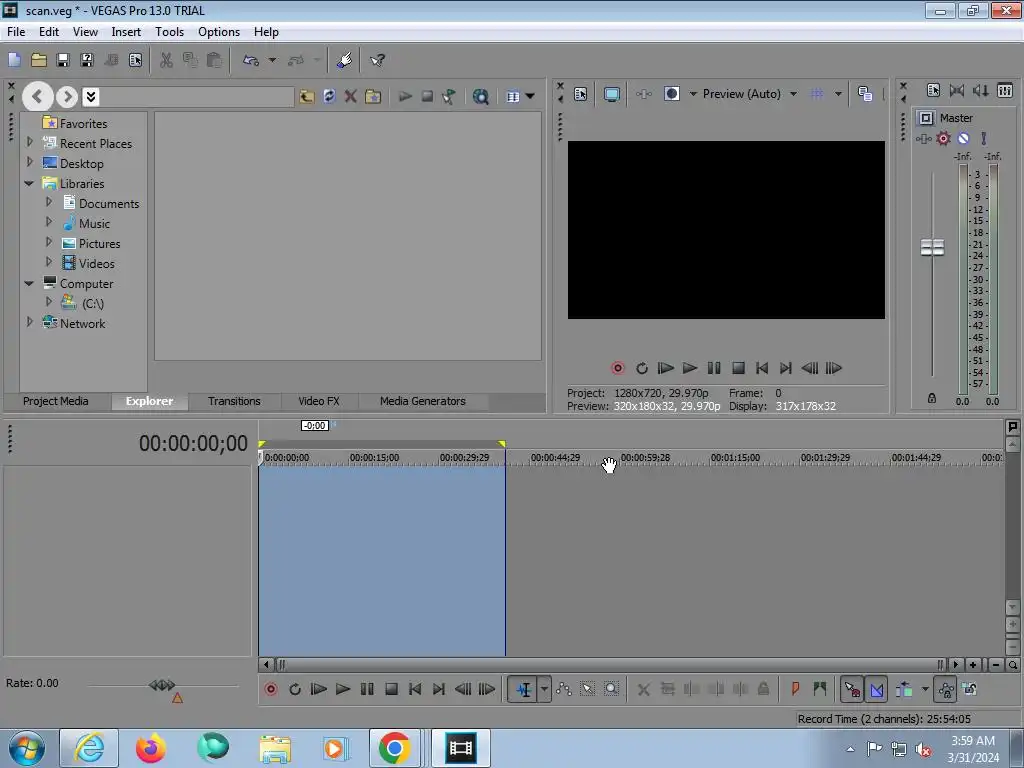
Task: Click the Up One Level folder icon
Action: click(x=306, y=97)
